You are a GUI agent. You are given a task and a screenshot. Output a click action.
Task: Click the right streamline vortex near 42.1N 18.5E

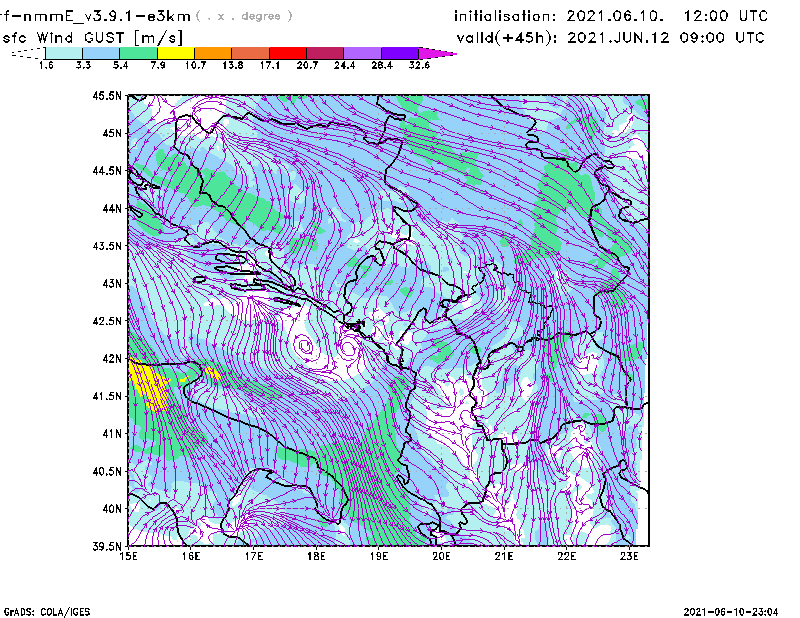click(x=348, y=348)
